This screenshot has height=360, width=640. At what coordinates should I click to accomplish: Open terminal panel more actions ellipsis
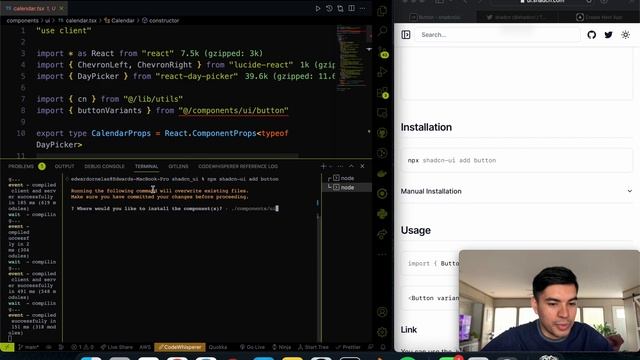pyautogui.click(x=340, y=166)
